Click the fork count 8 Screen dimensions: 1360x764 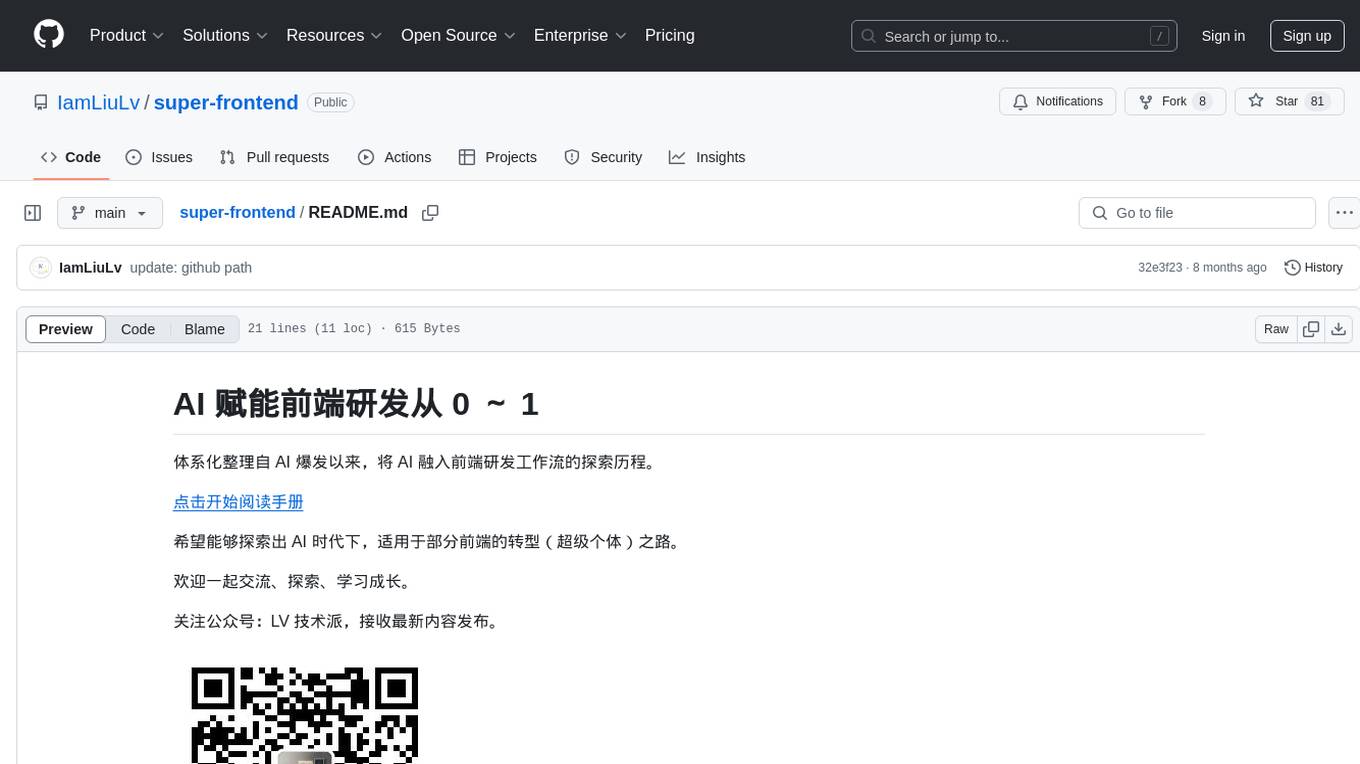[1202, 101]
